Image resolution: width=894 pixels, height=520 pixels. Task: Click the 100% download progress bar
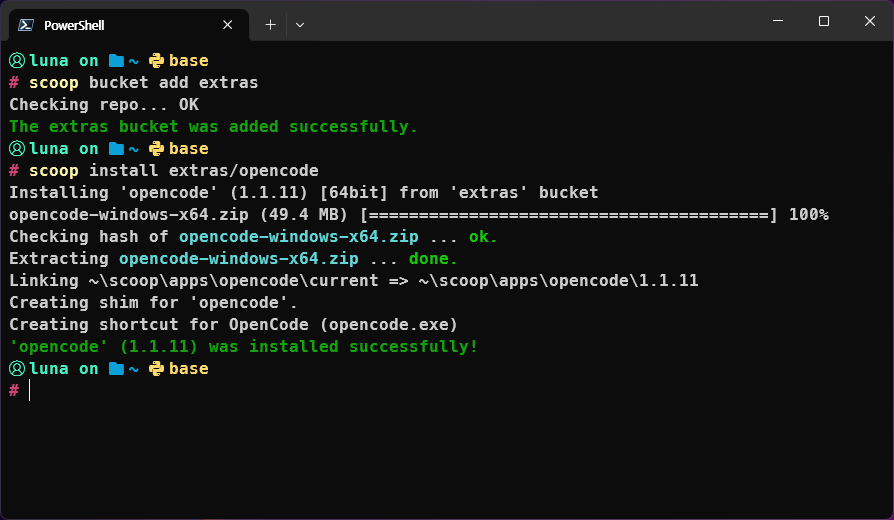click(569, 215)
